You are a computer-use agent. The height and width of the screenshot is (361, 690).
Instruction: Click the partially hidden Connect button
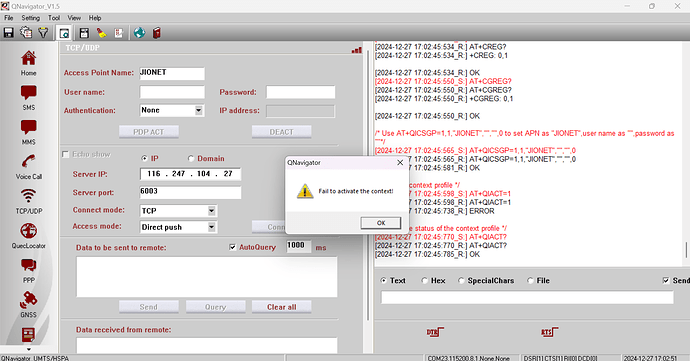pos(269,227)
